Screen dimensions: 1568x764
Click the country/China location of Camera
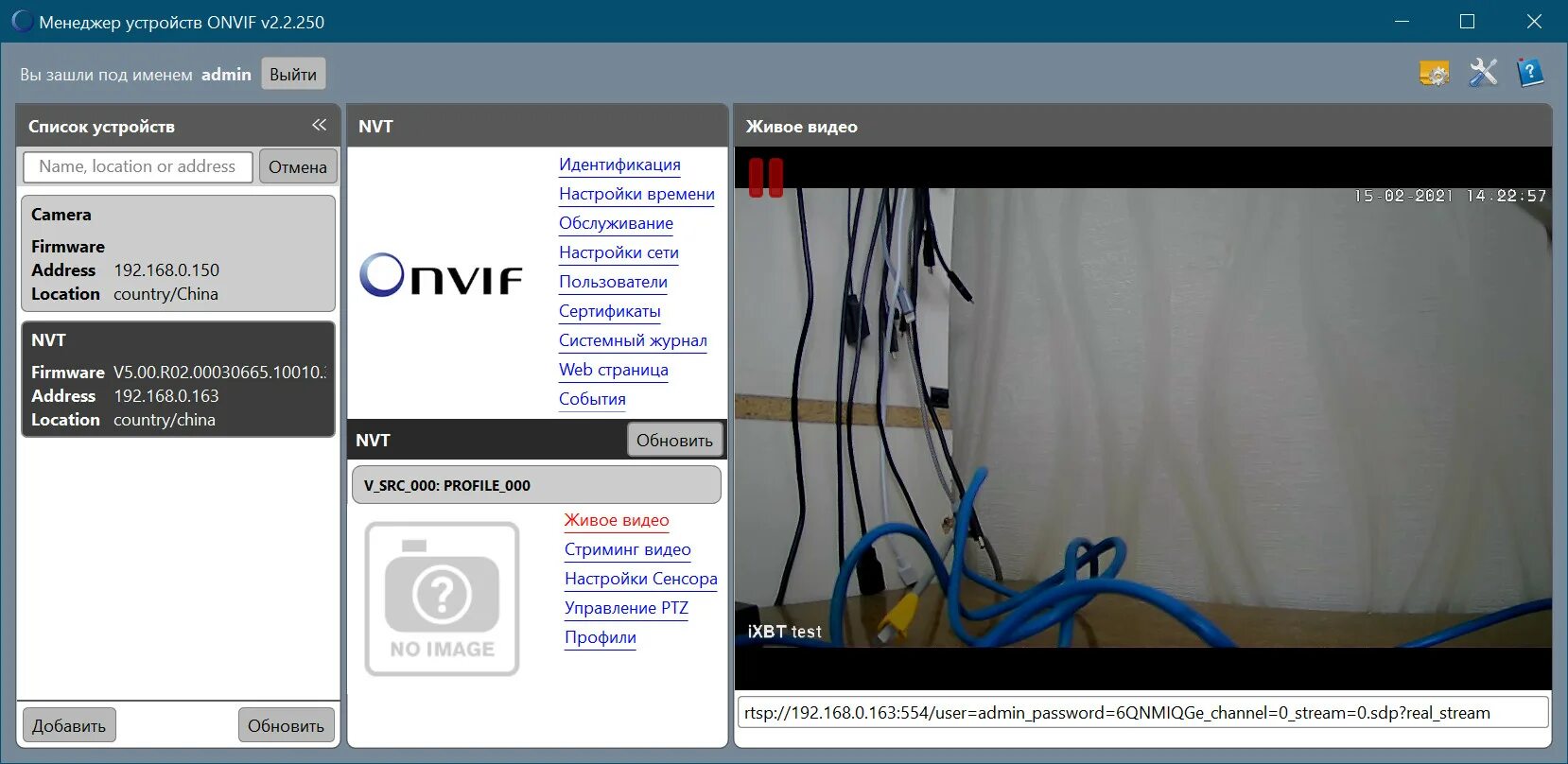coord(166,294)
